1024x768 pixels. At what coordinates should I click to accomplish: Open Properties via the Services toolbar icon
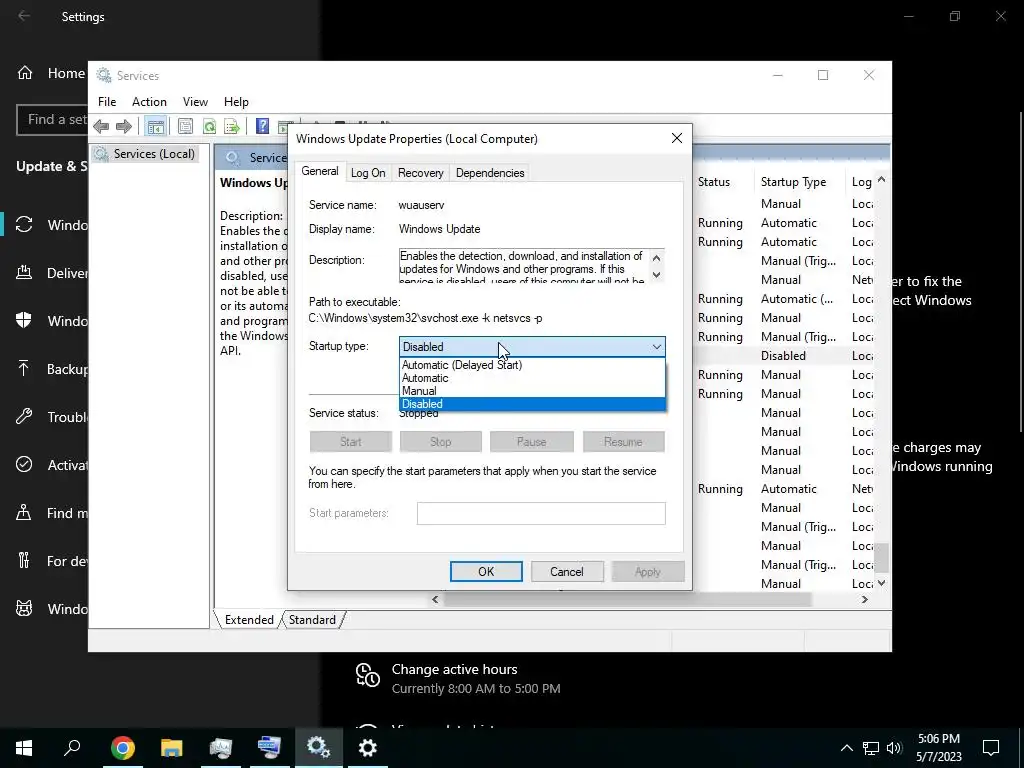click(185, 126)
